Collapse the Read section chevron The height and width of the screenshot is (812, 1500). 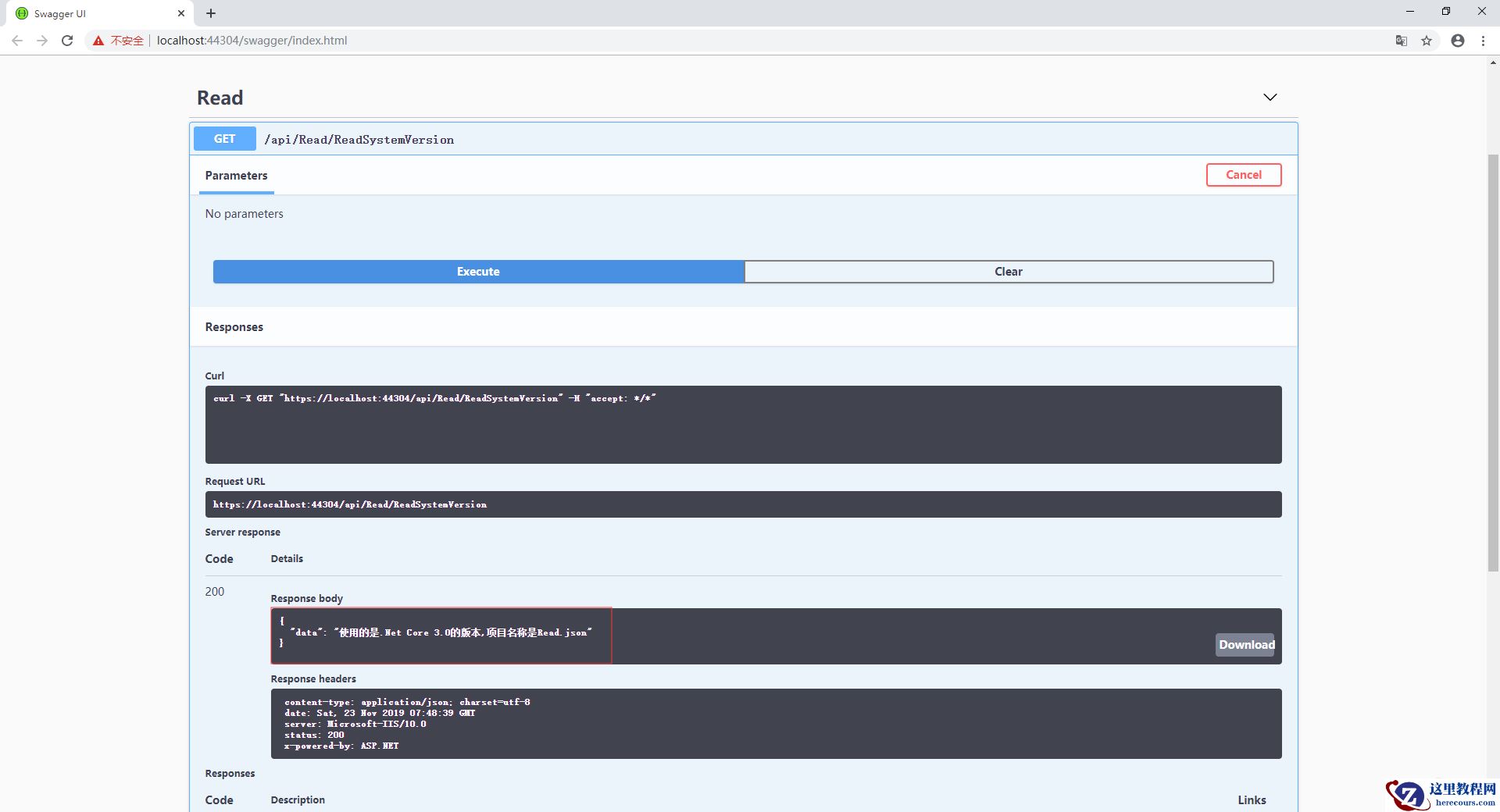[x=1270, y=98]
